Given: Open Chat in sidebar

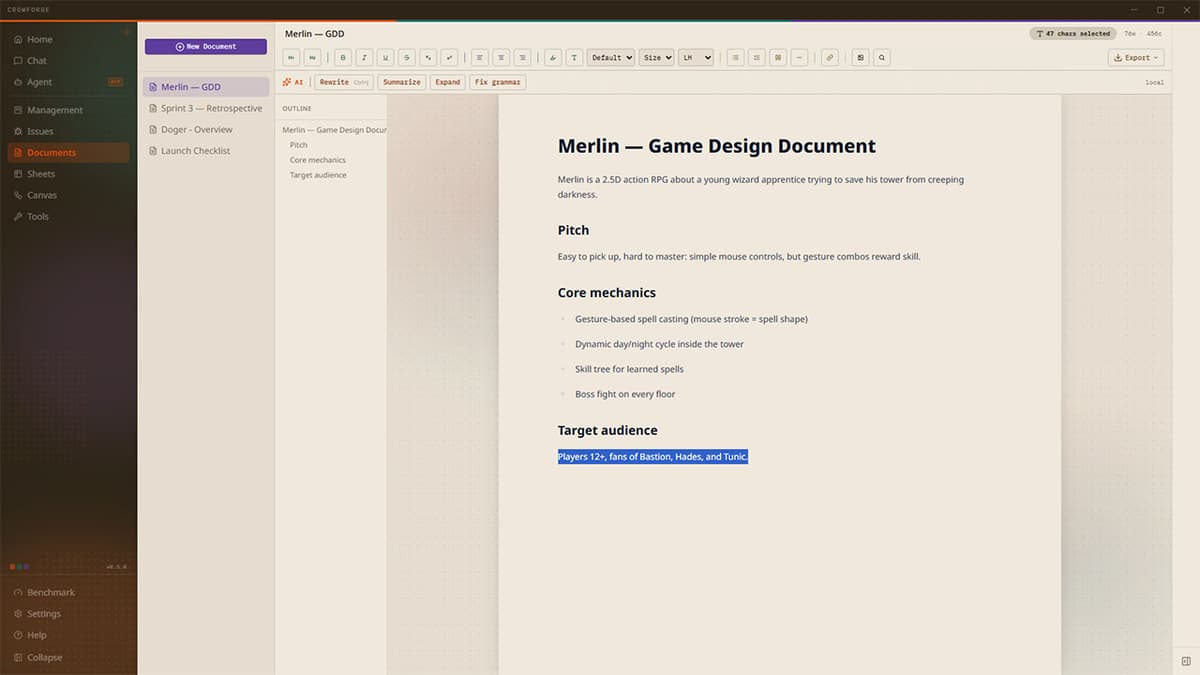Looking at the screenshot, I should 68,61.
